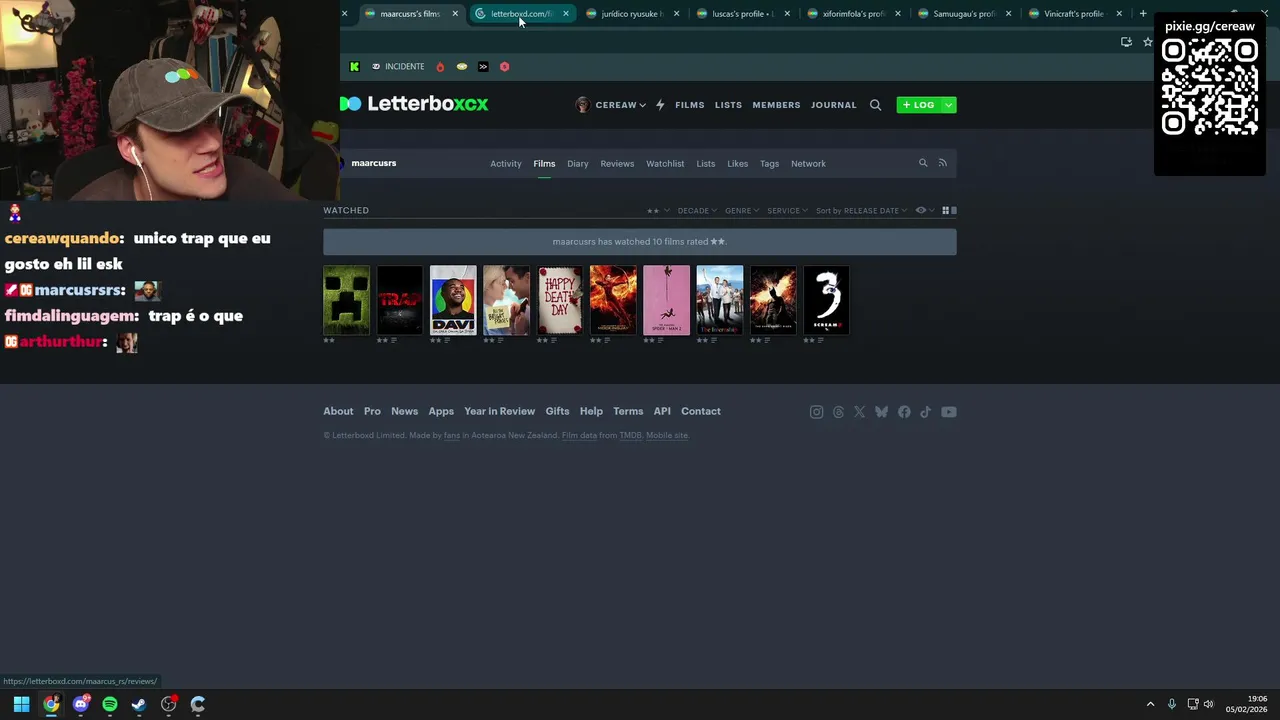Open the SERVICE filter dropdown

(x=787, y=210)
